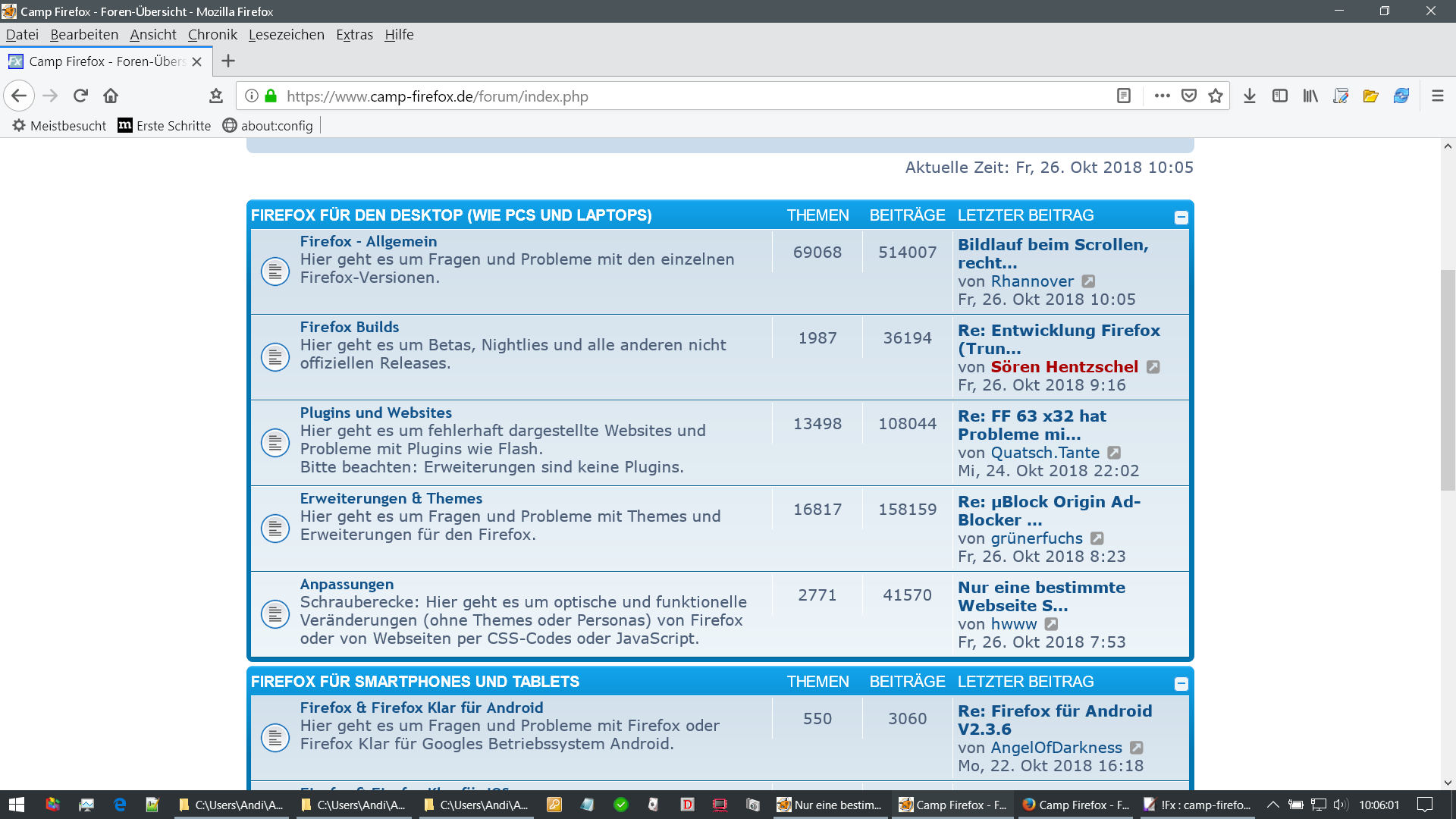Show site information icon in URL bar
This screenshot has height=819, width=1456.
click(x=252, y=96)
